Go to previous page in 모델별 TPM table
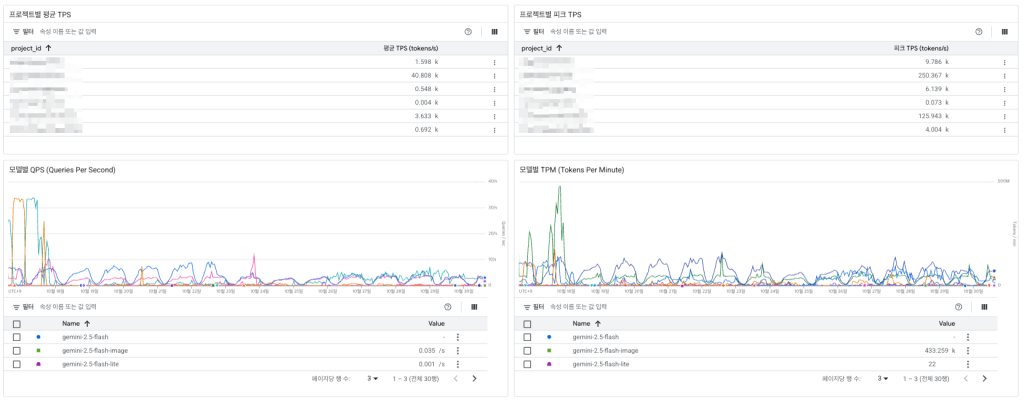The height and width of the screenshot is (402, 1024). click(x=965, y=379)
